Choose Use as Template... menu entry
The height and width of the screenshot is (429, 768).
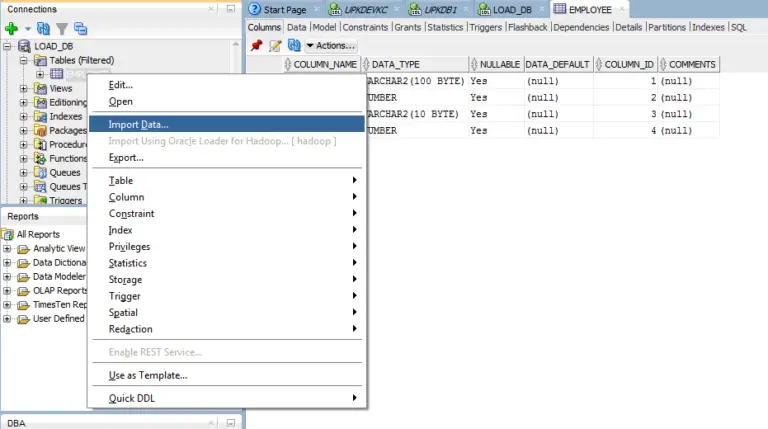(x=148, y=376)
